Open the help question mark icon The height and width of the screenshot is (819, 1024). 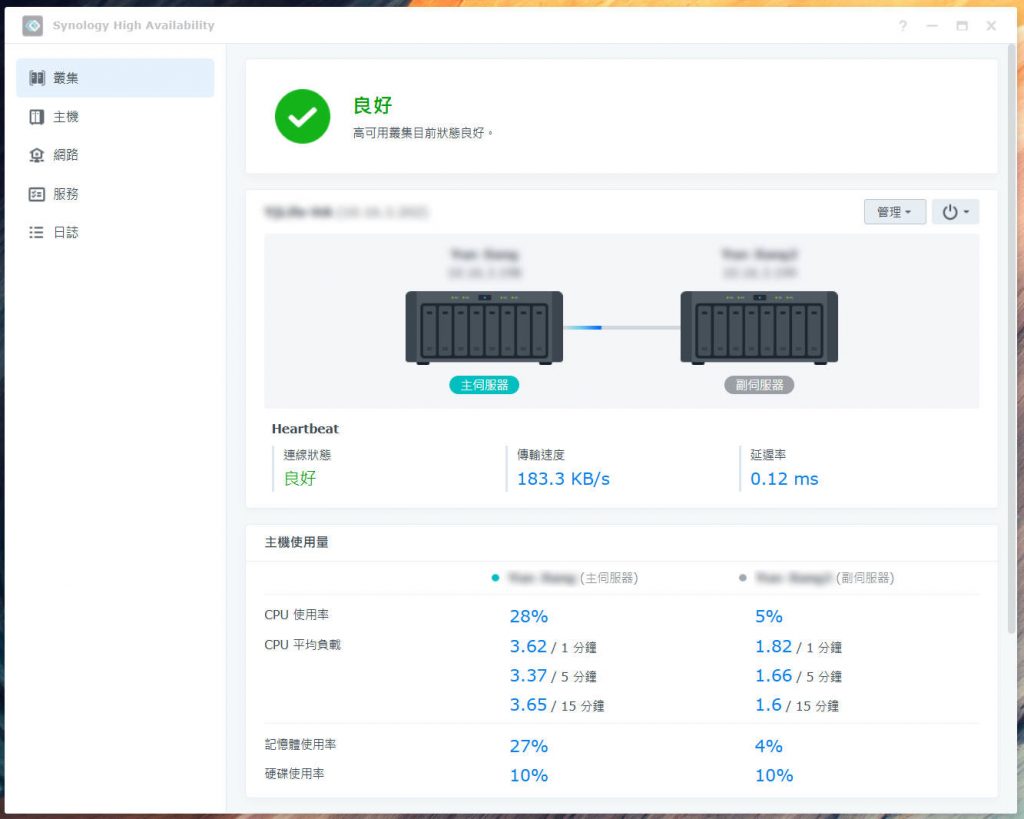(x=903, y=25)
